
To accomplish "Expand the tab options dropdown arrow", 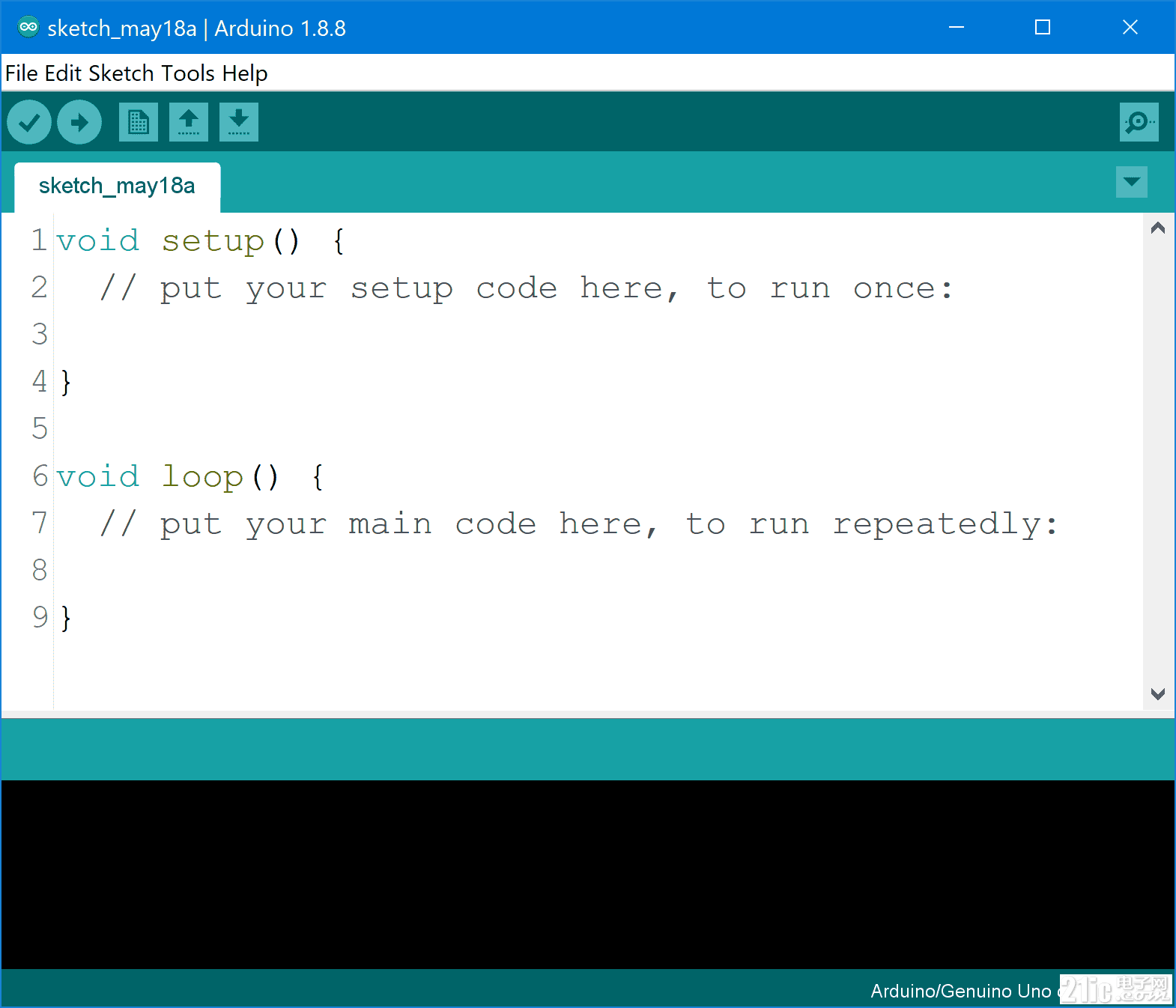I will pos(1132,182).
